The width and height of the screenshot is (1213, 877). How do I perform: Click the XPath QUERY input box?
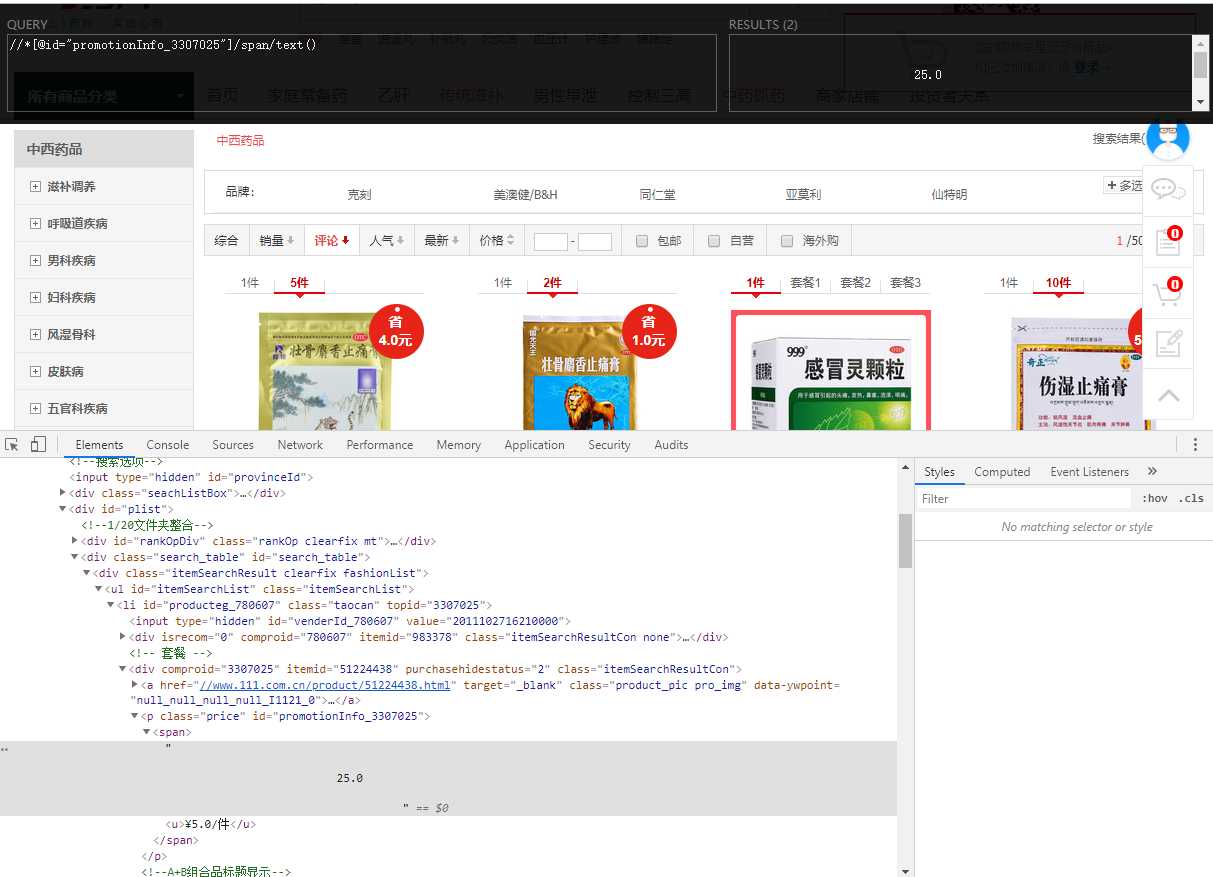[361, 73]
